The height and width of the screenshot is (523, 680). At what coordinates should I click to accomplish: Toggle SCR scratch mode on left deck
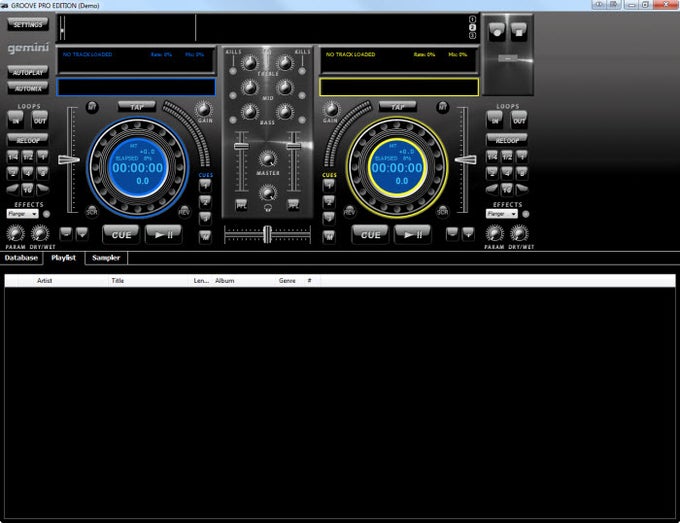pyautogui.click(x=92, y=211)
